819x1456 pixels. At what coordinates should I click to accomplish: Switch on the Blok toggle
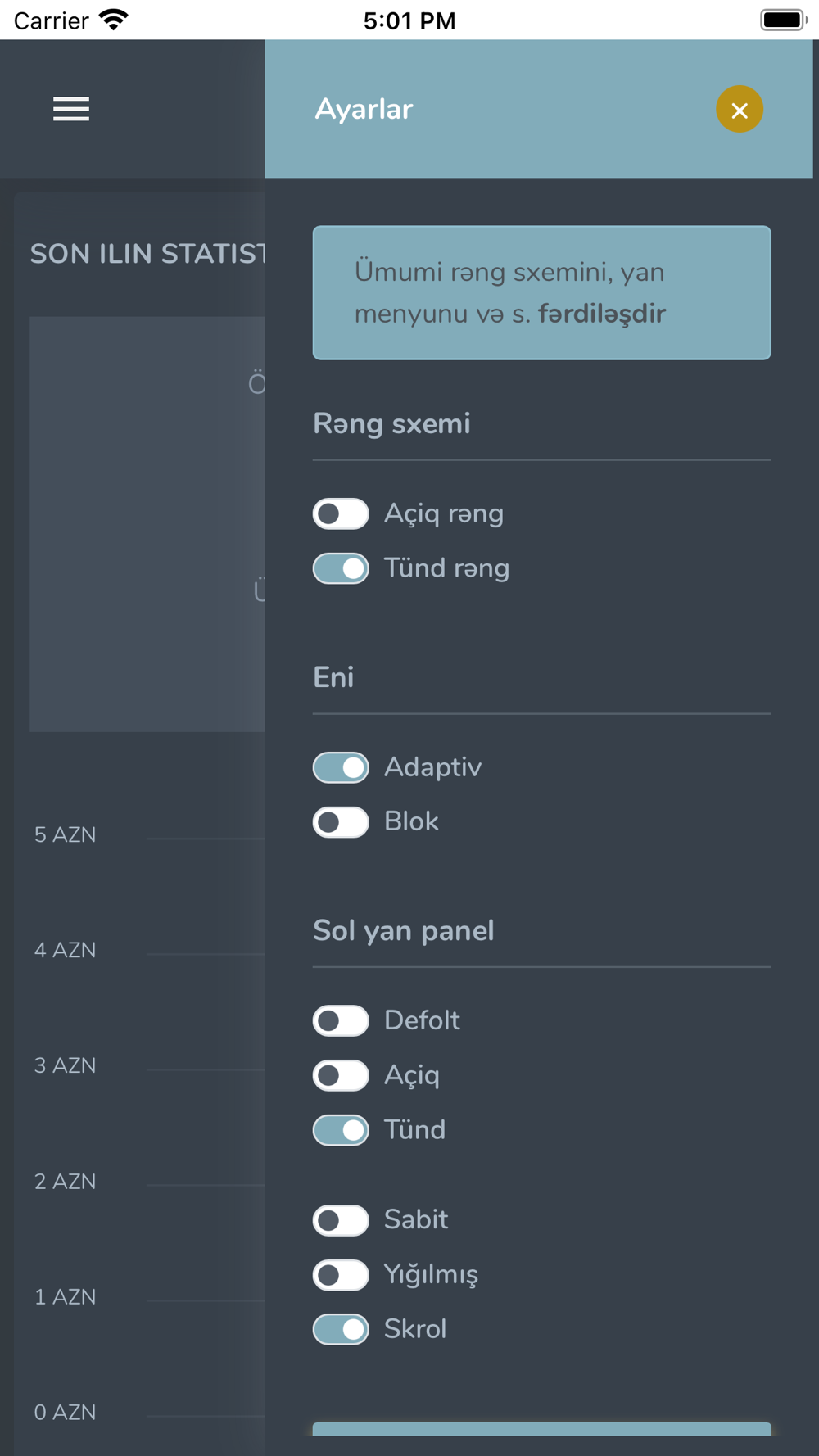coord(341,822)
